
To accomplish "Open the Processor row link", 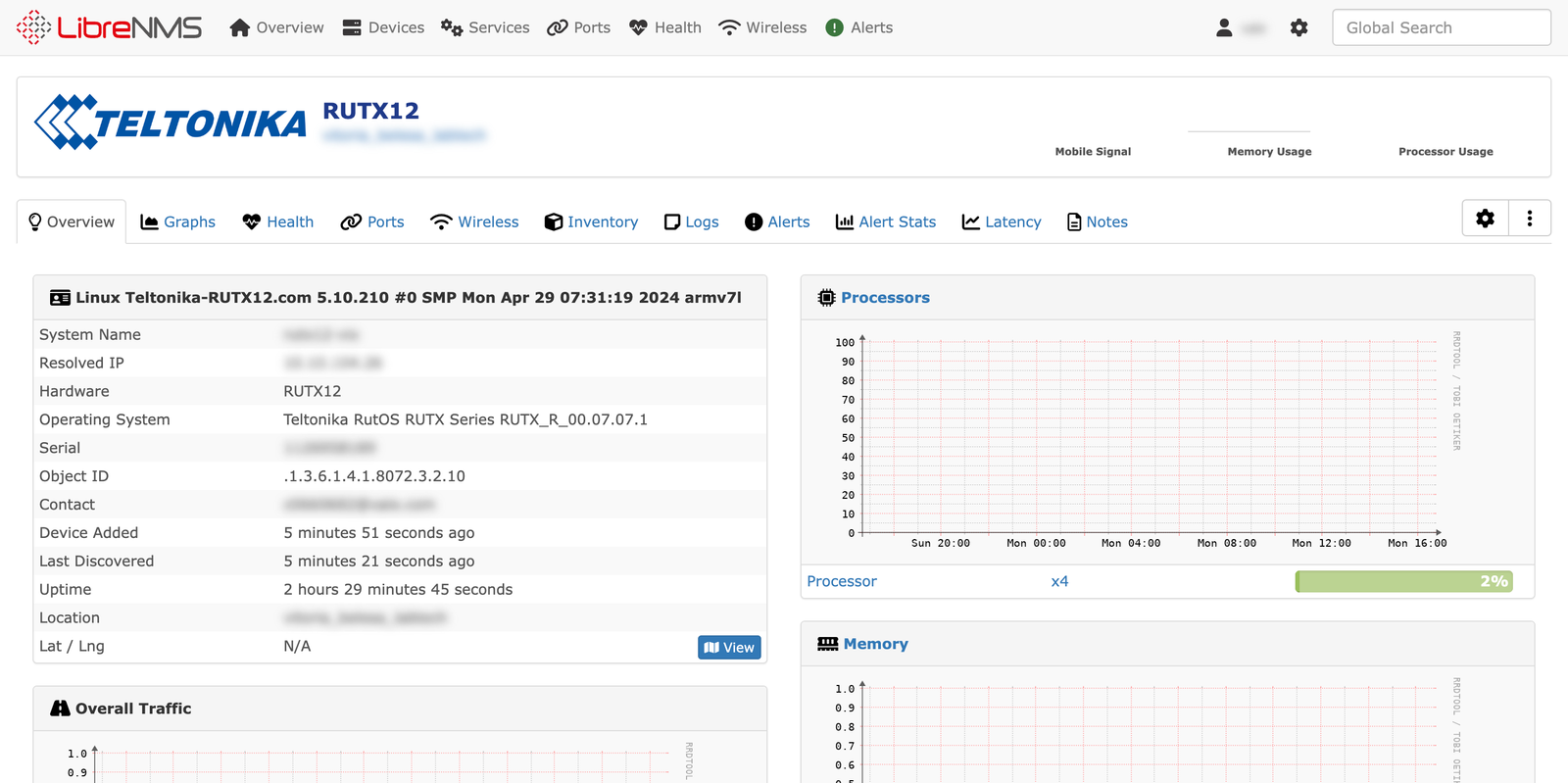I will click(x=842, y=581).
